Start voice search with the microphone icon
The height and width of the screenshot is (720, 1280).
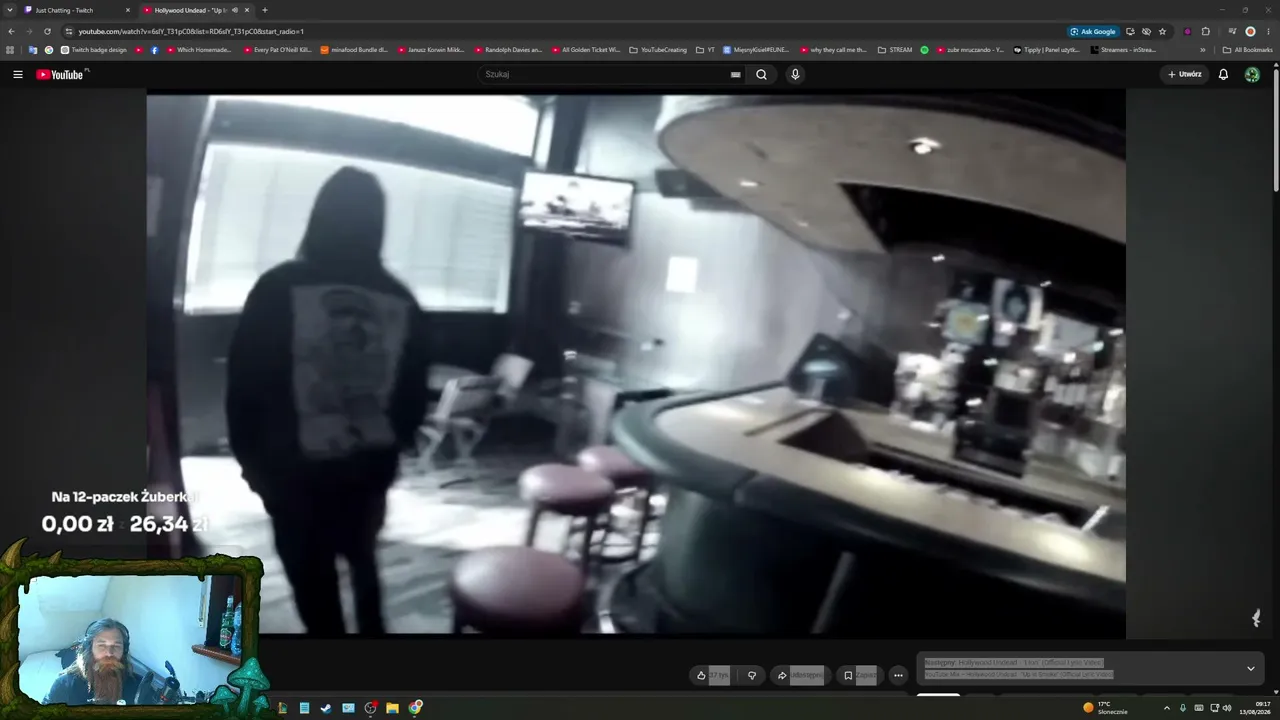(795, 74)
